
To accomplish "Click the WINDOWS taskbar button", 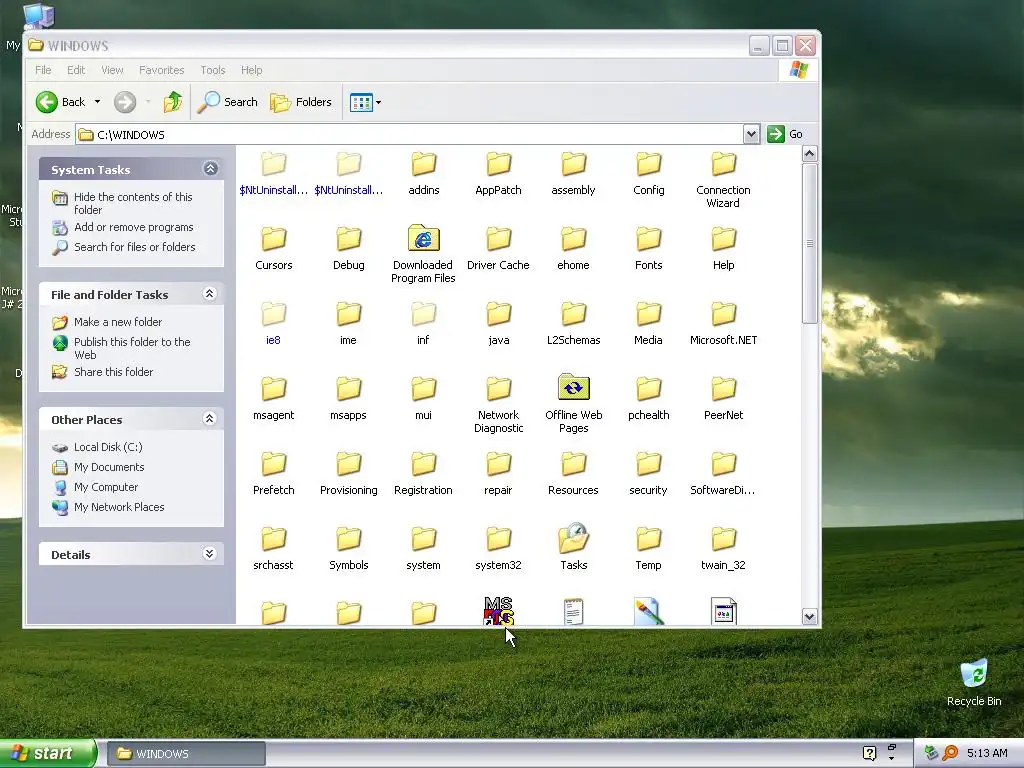I will (185, 754).
